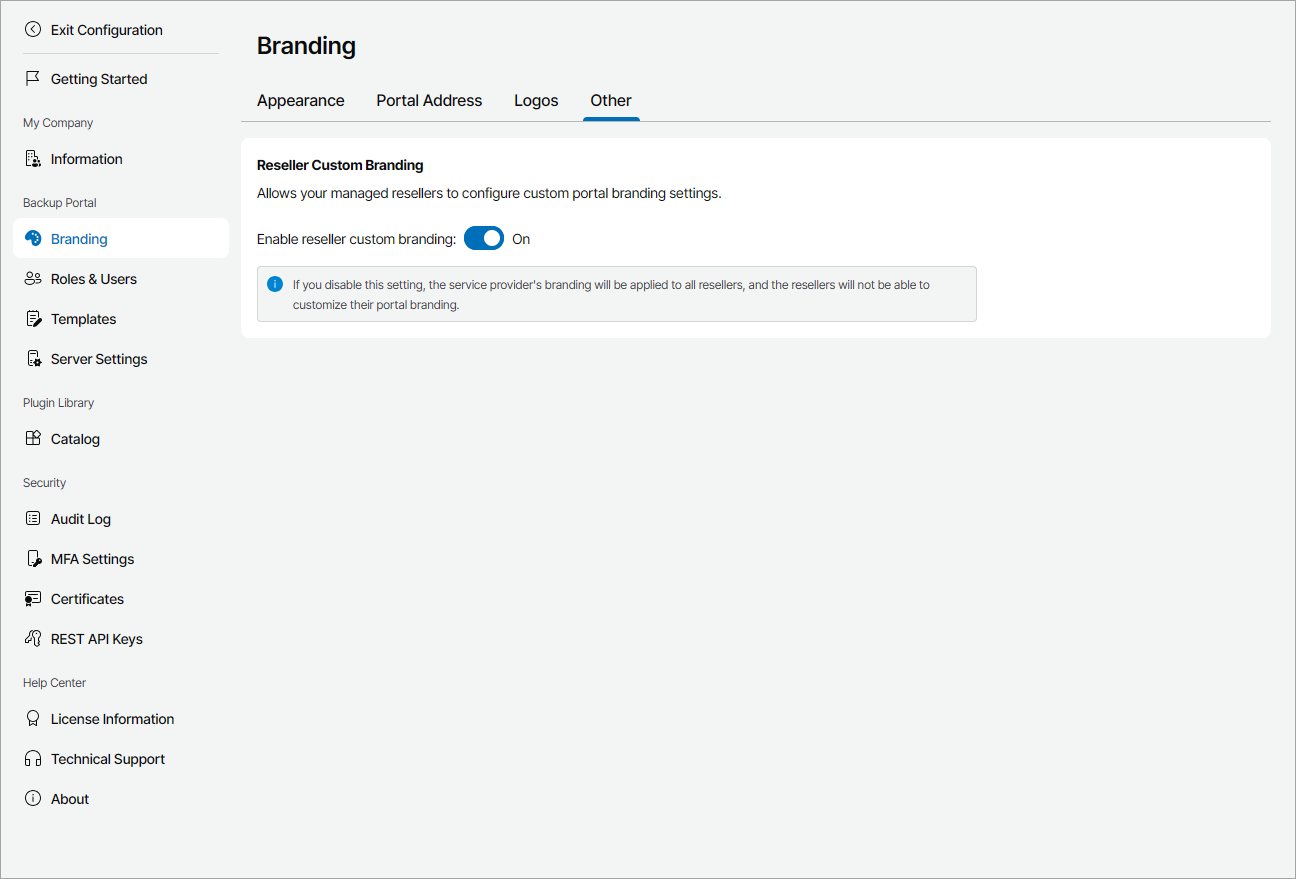Click the MFA Settings shield icon
Viewport: 1296px width, 879px height.
pyautogui.click(x=33, y=558)
